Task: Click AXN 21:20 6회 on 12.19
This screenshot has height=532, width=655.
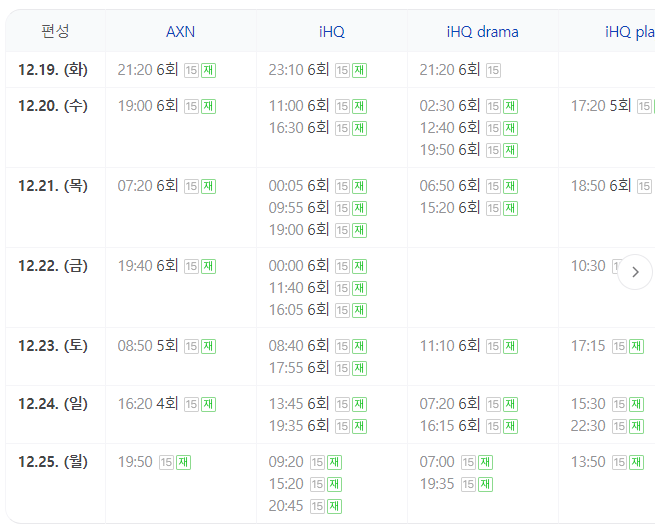Action: 167,70
